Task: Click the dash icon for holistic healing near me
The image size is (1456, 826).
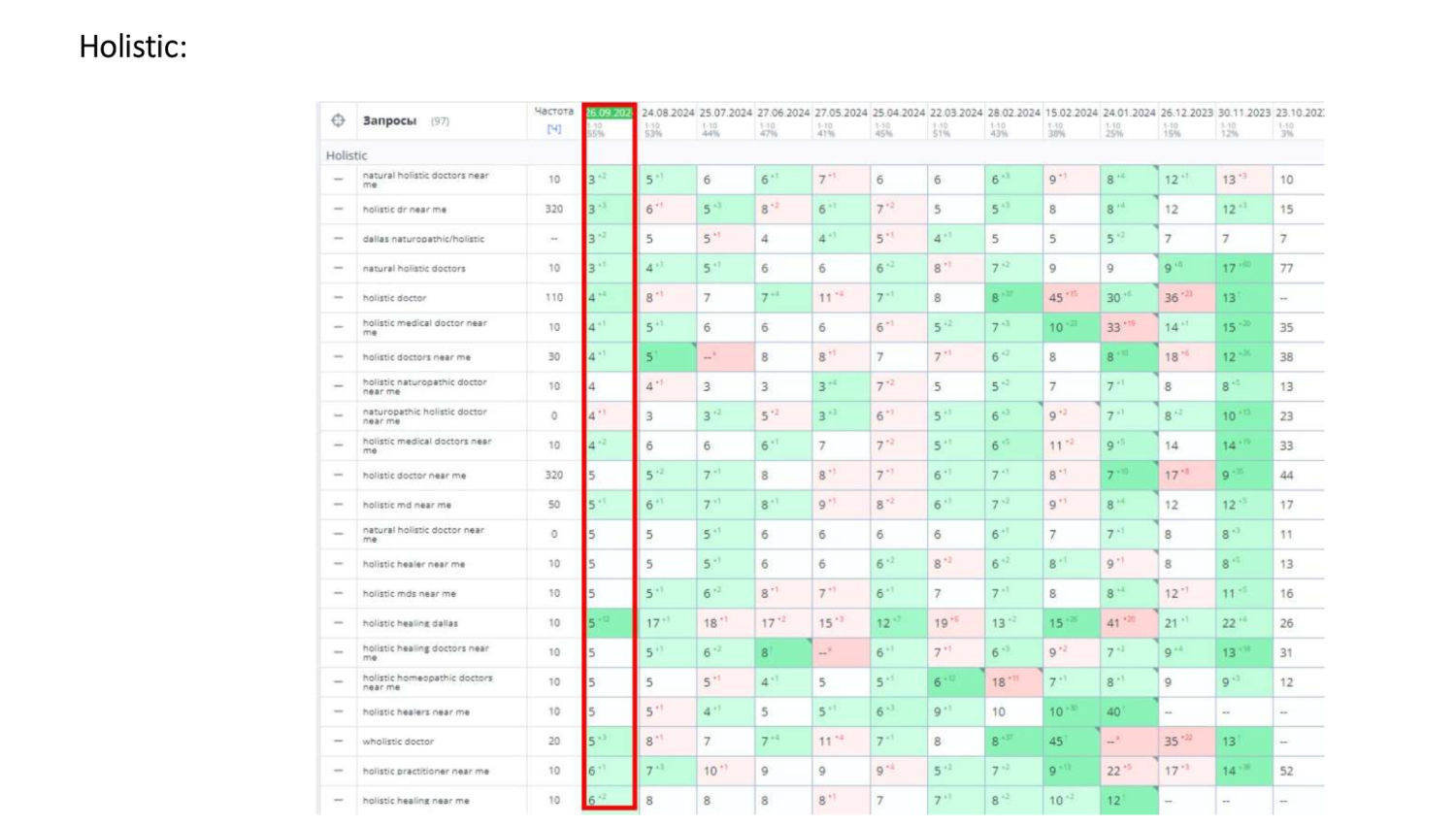Action: click(x=338, y=801)
